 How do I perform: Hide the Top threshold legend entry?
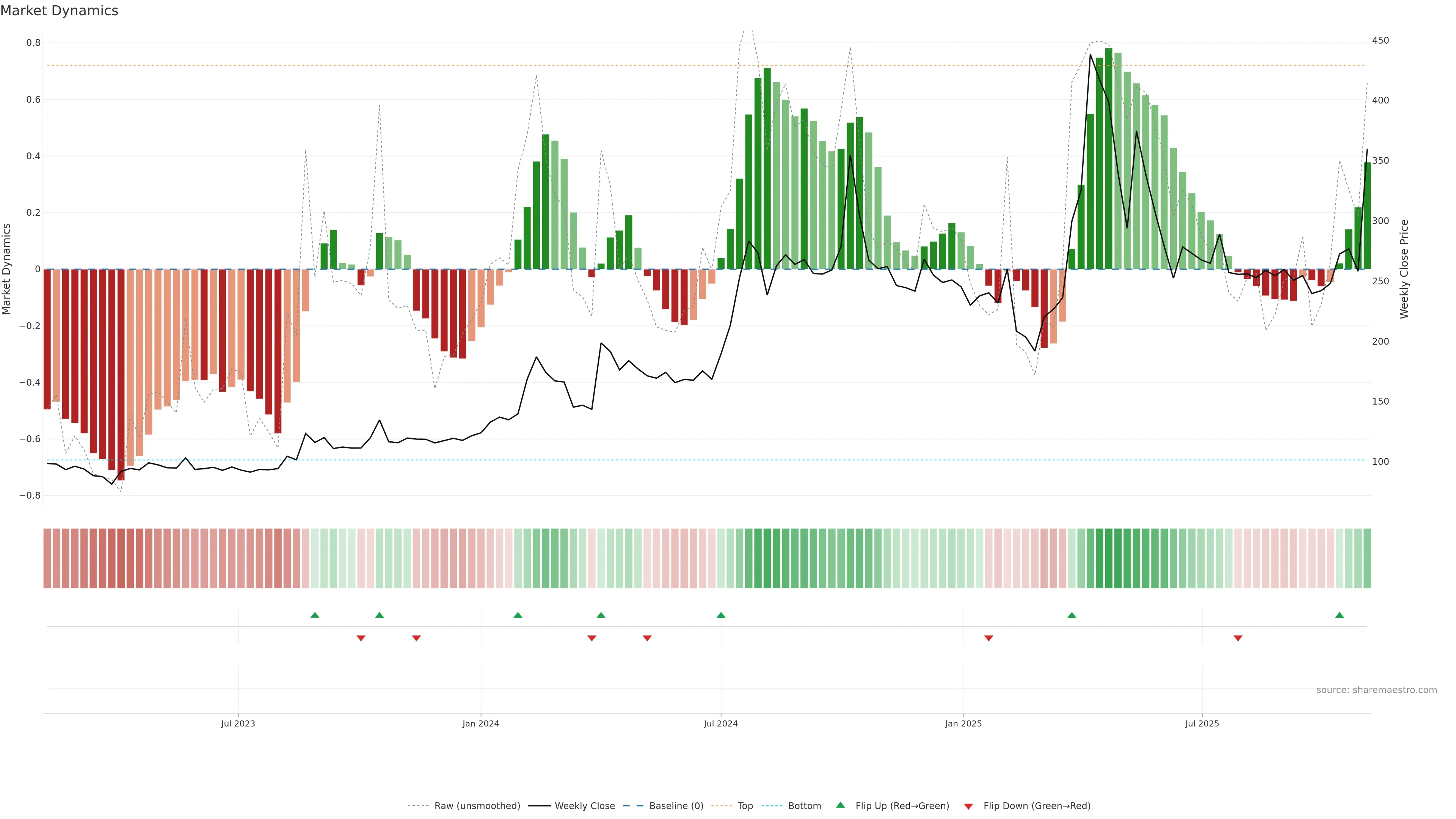click(x=745, y=806)
